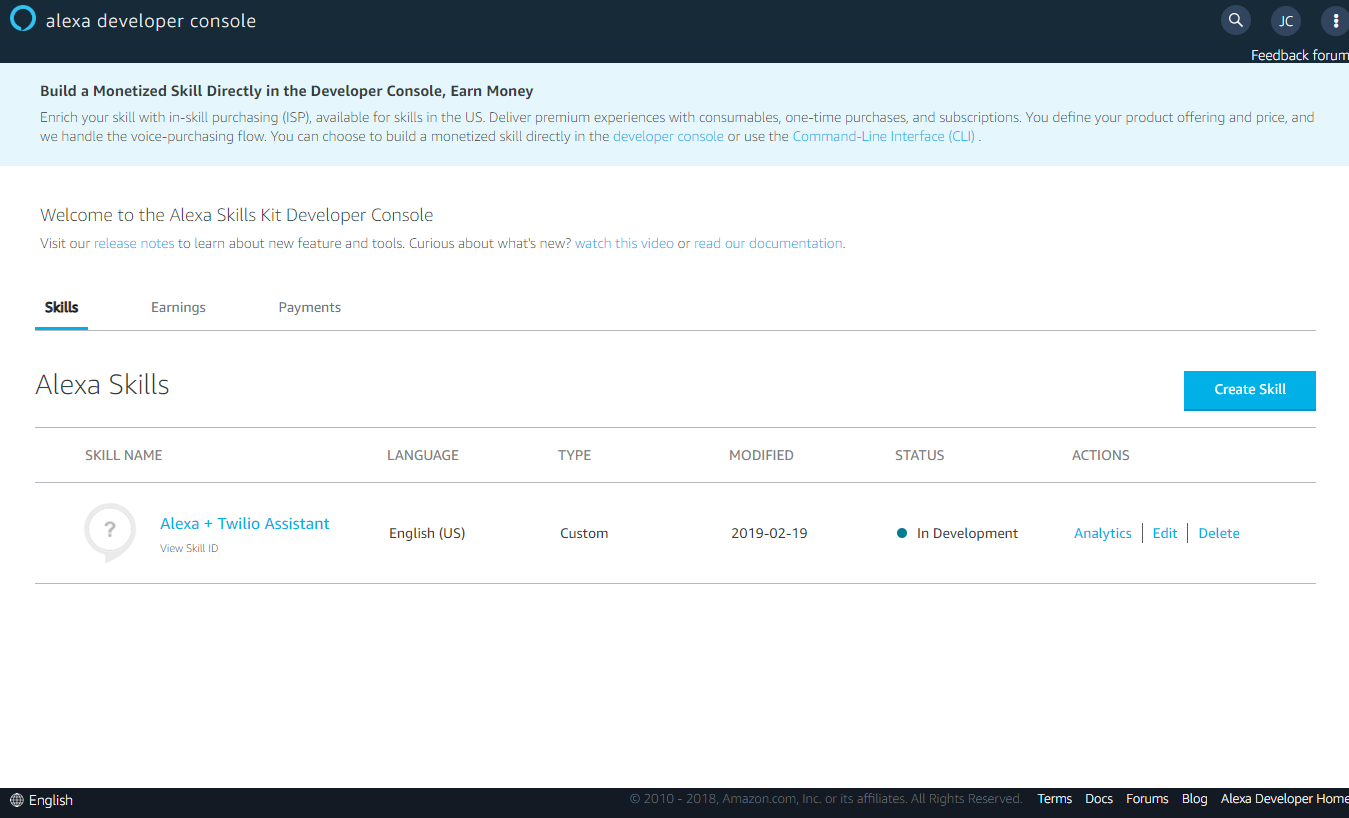The width and height of the screenshot is (1349, 818).
Task: Click the SKILL NAME column header
Action: pos(124,455)
